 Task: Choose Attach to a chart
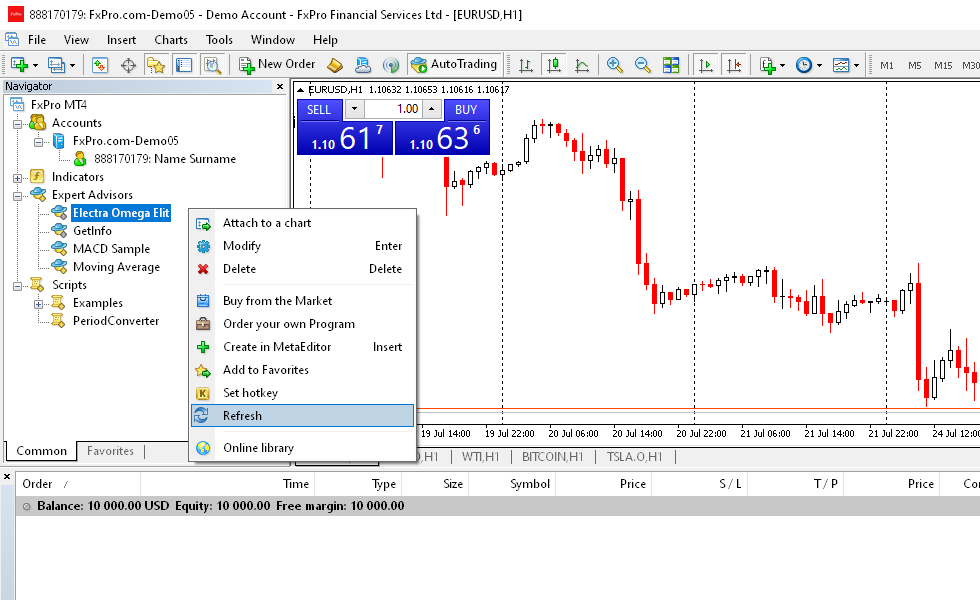click(302, 223)
